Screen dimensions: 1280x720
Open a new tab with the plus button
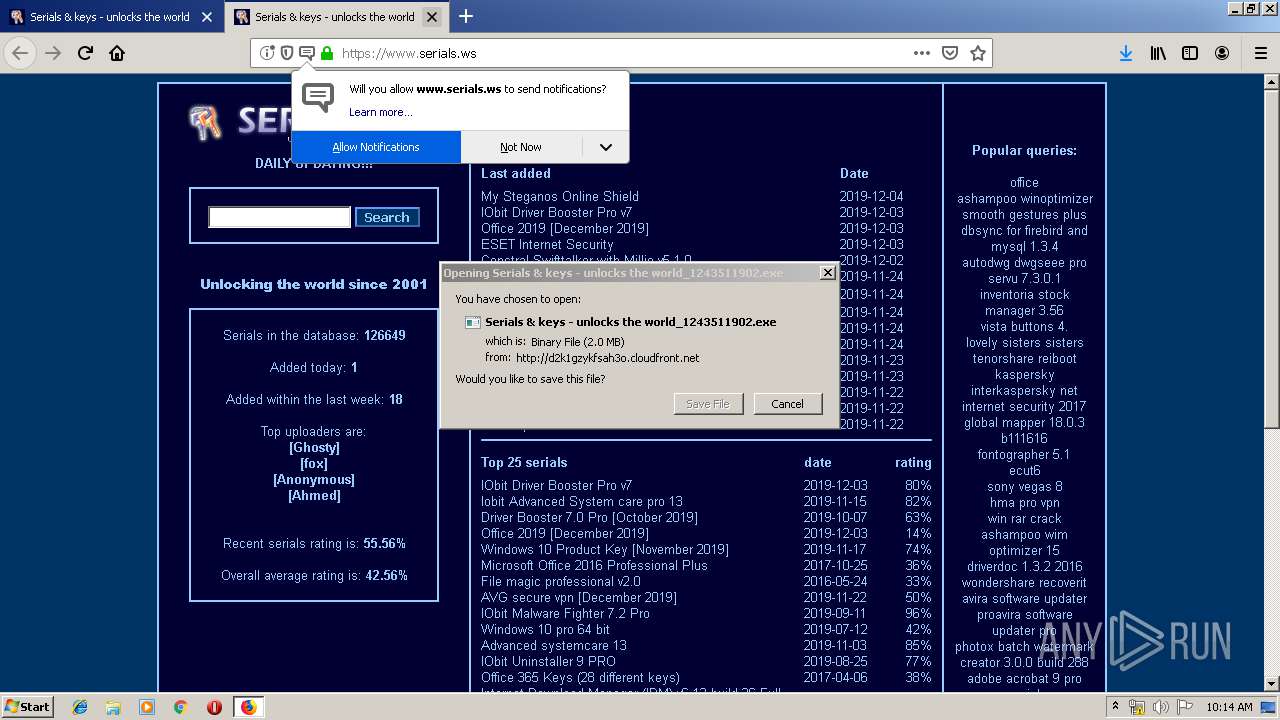tap(466, 16)
